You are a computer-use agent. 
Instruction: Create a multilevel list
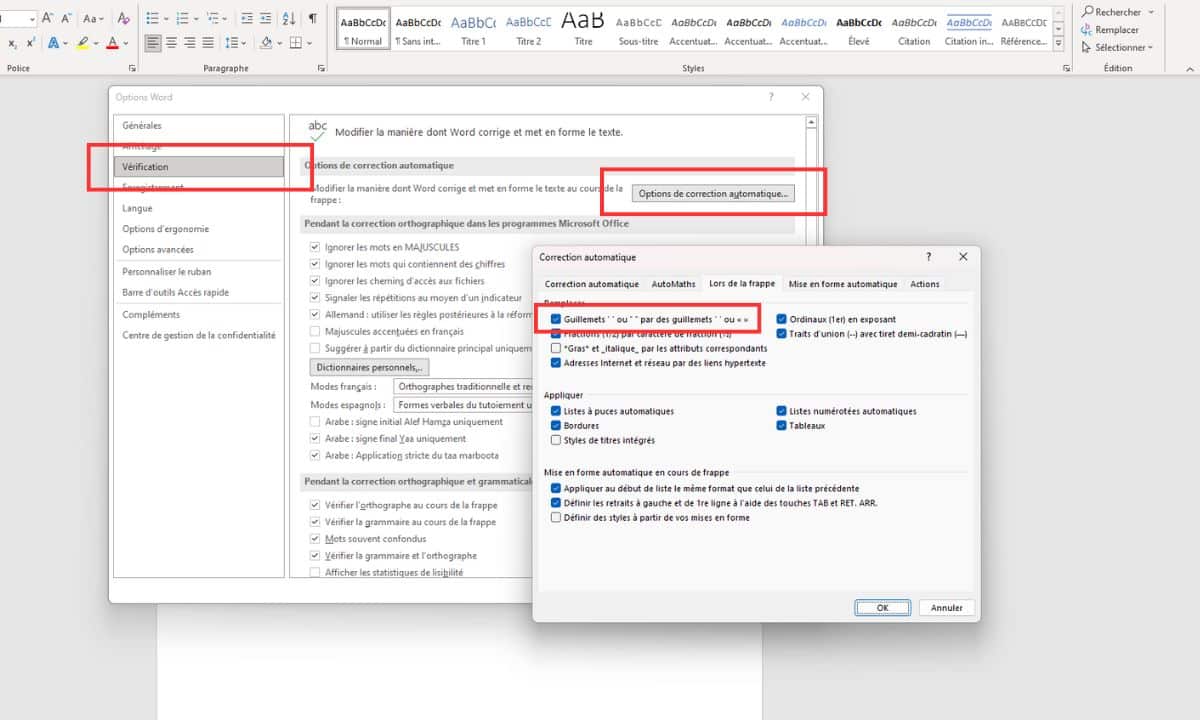[x=215, y=18]
